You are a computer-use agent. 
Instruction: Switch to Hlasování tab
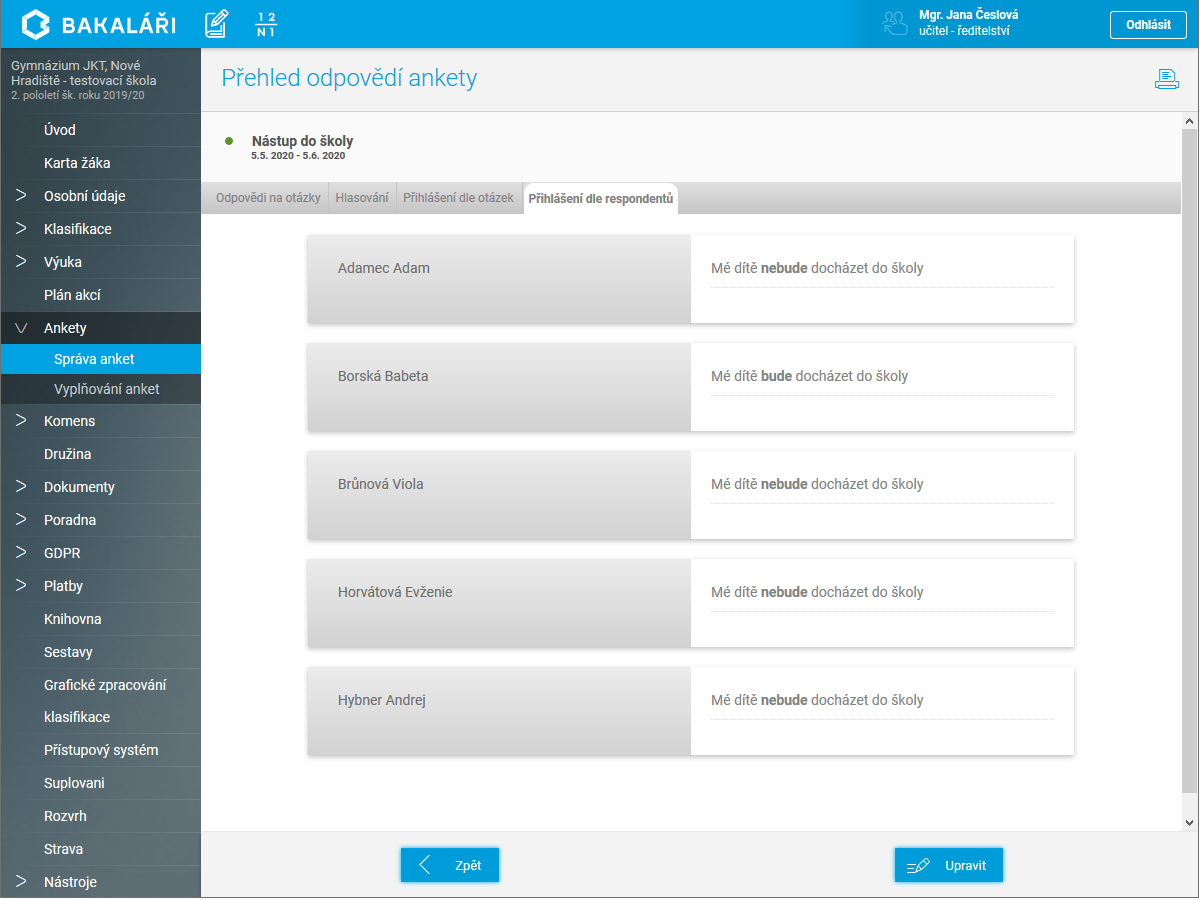tap(362, 198)
